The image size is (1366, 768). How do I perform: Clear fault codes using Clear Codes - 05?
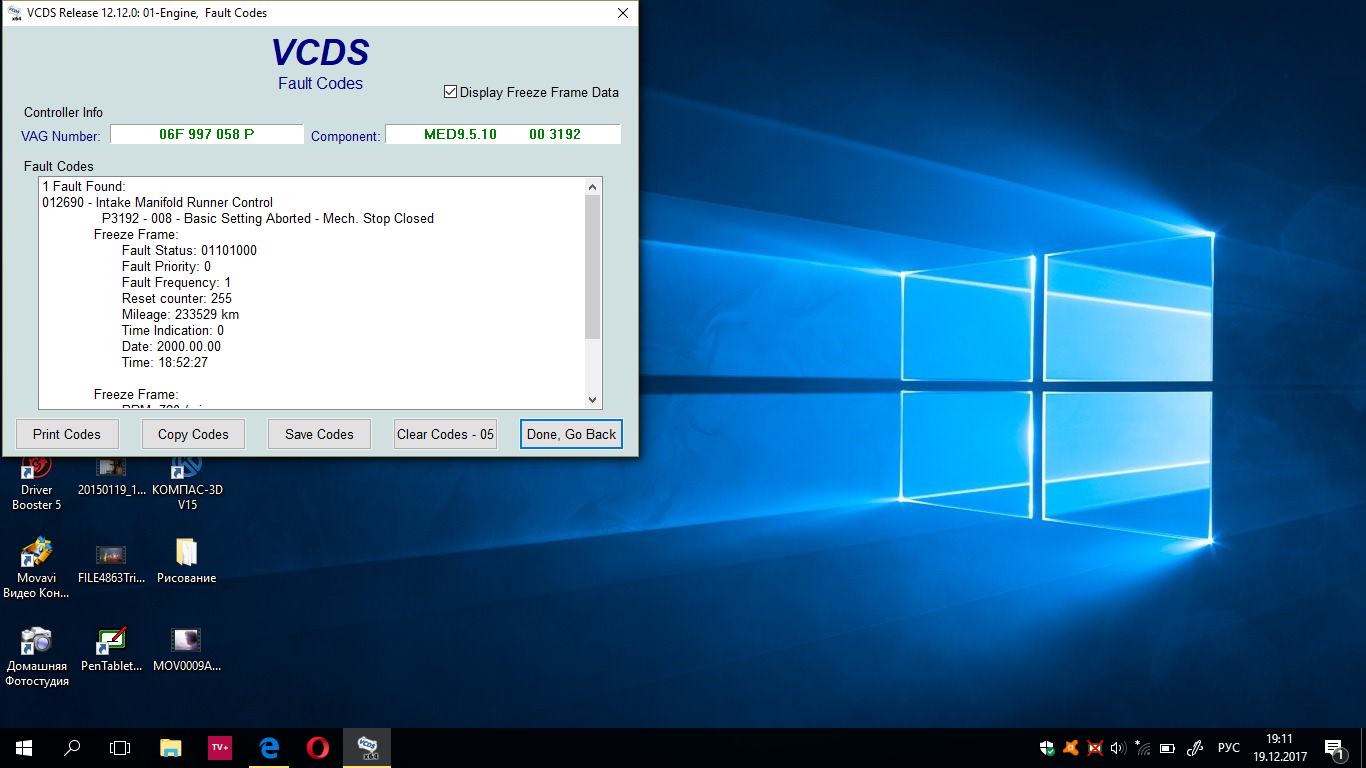click(445, 434)
